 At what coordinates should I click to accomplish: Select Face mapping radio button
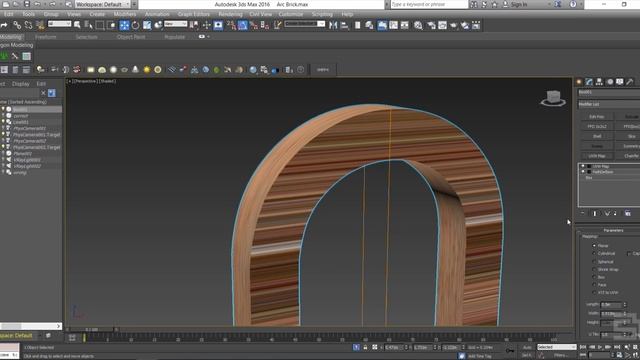point(594,285)
